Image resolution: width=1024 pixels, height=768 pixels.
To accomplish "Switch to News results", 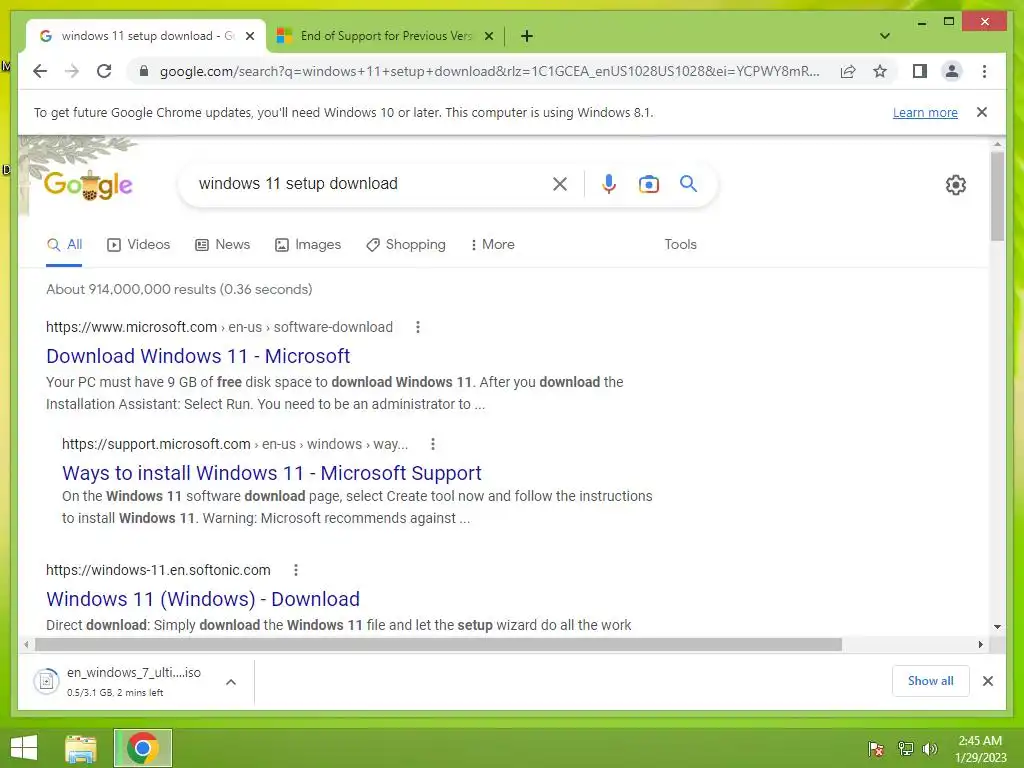I will click(x=223, y=245).
